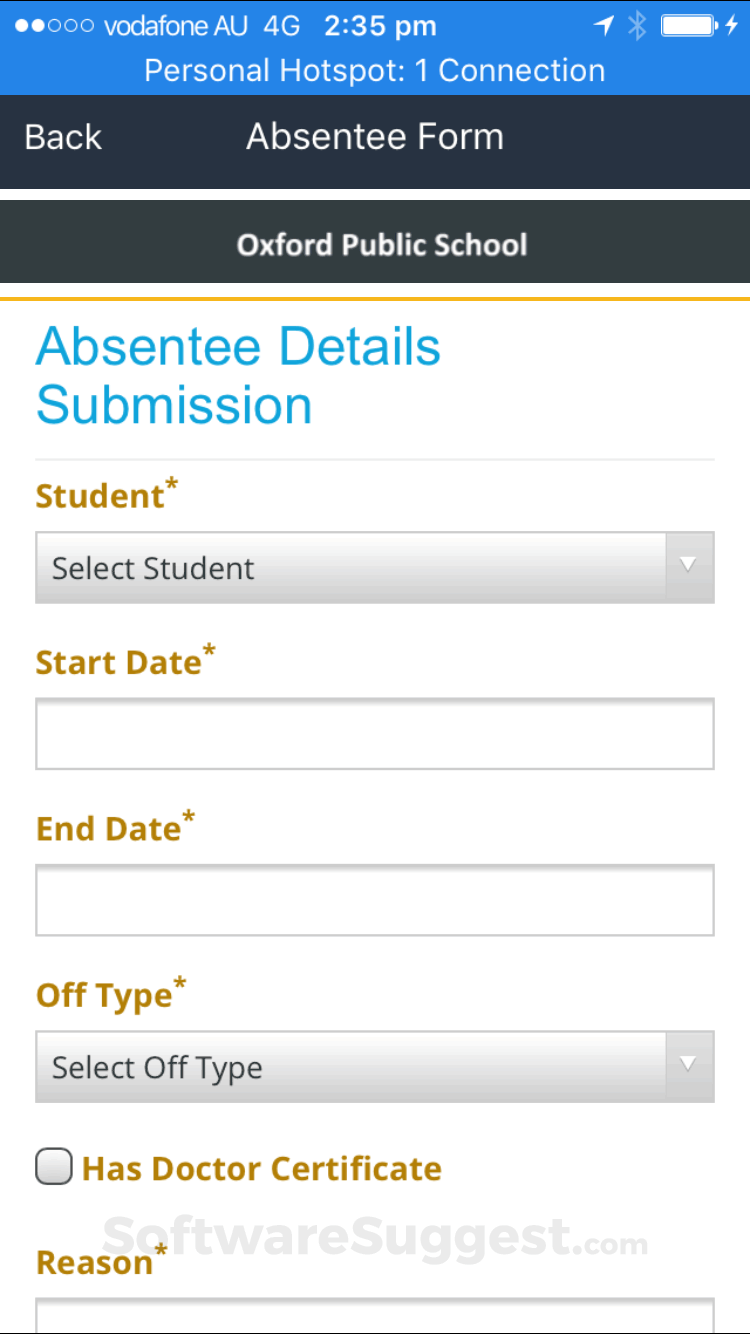
Task: Tap the Absentee Details Submission heading
Action: (238, 376)
